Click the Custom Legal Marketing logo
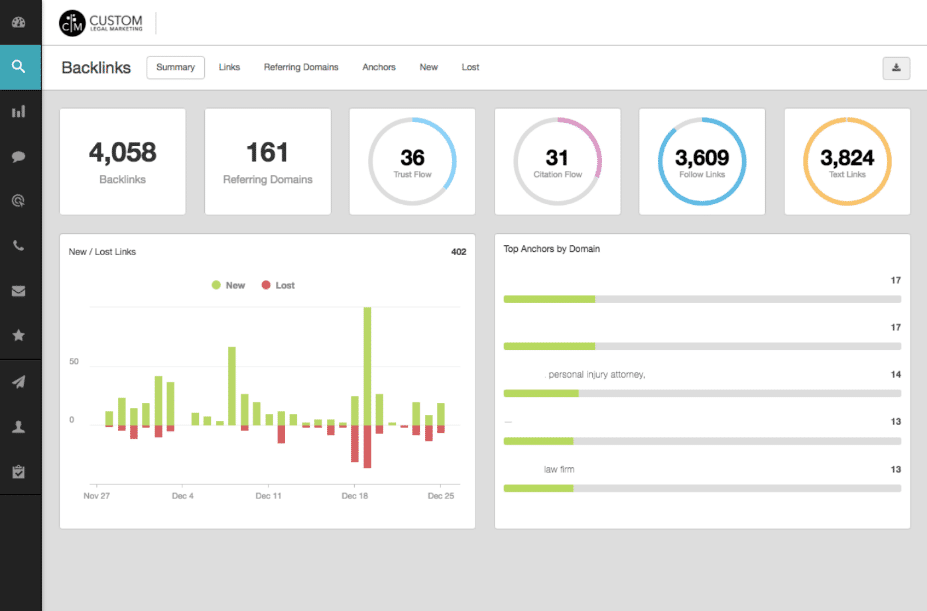The image size is (927, 611). [98, 21]
